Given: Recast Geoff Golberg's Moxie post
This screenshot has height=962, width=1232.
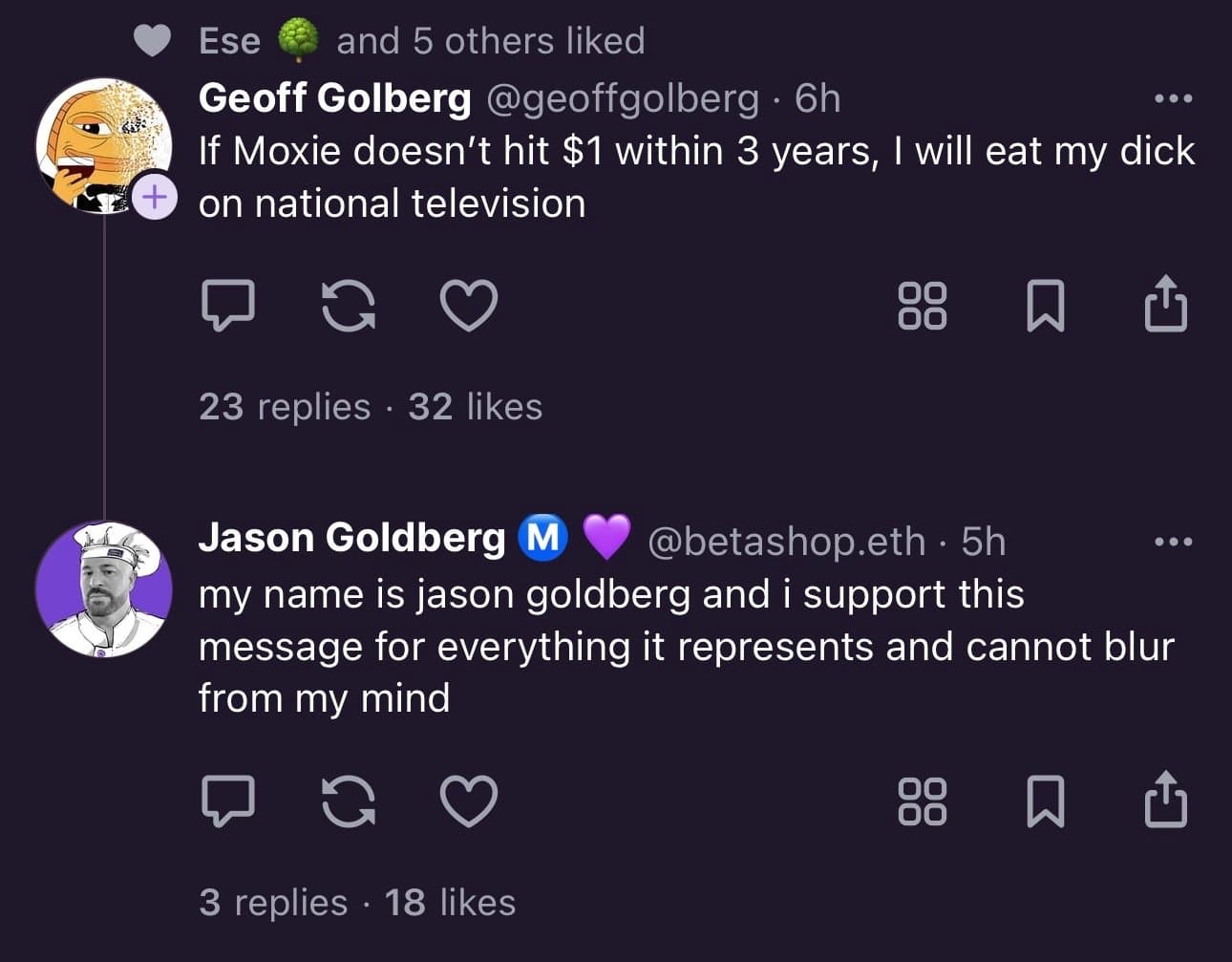Looking at the screenshot, I should point(349,306).
